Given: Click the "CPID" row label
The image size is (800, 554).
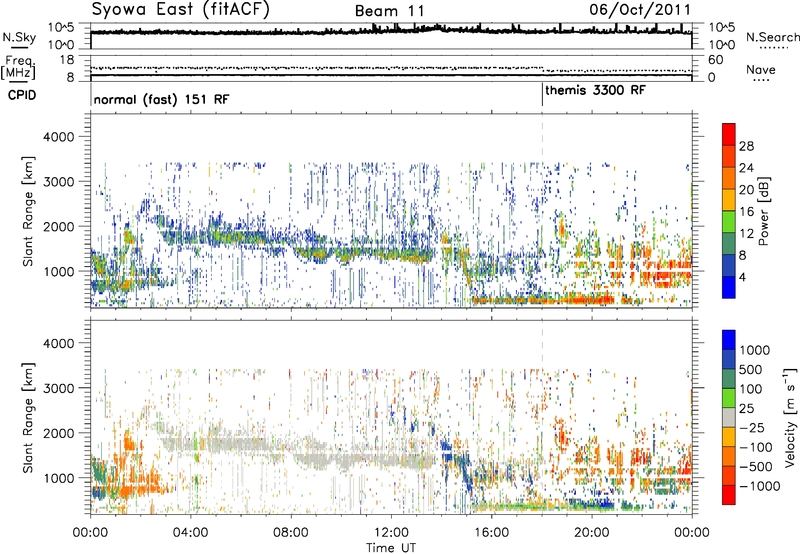Looking at the screenshot, I should tap(22, 95).
